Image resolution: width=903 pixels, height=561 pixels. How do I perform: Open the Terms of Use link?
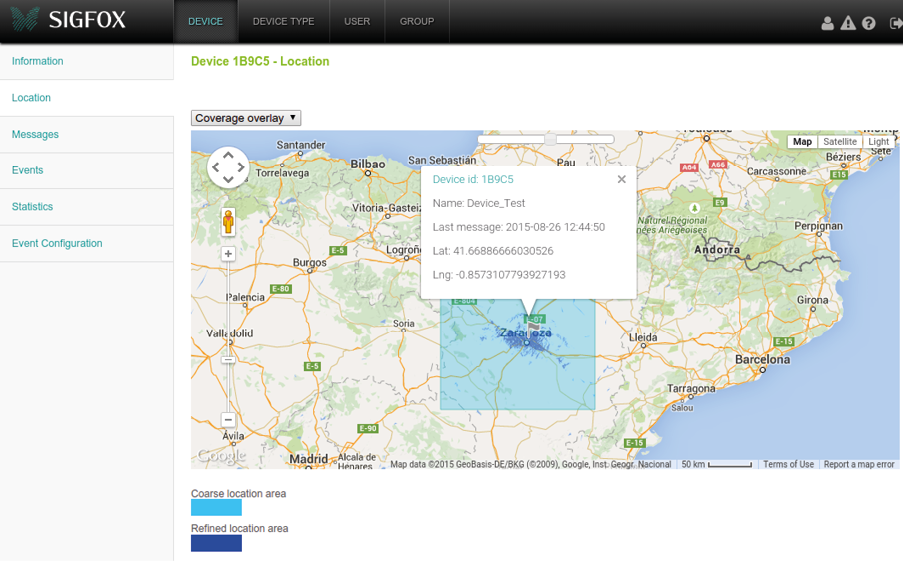click(x=788, y=464)
